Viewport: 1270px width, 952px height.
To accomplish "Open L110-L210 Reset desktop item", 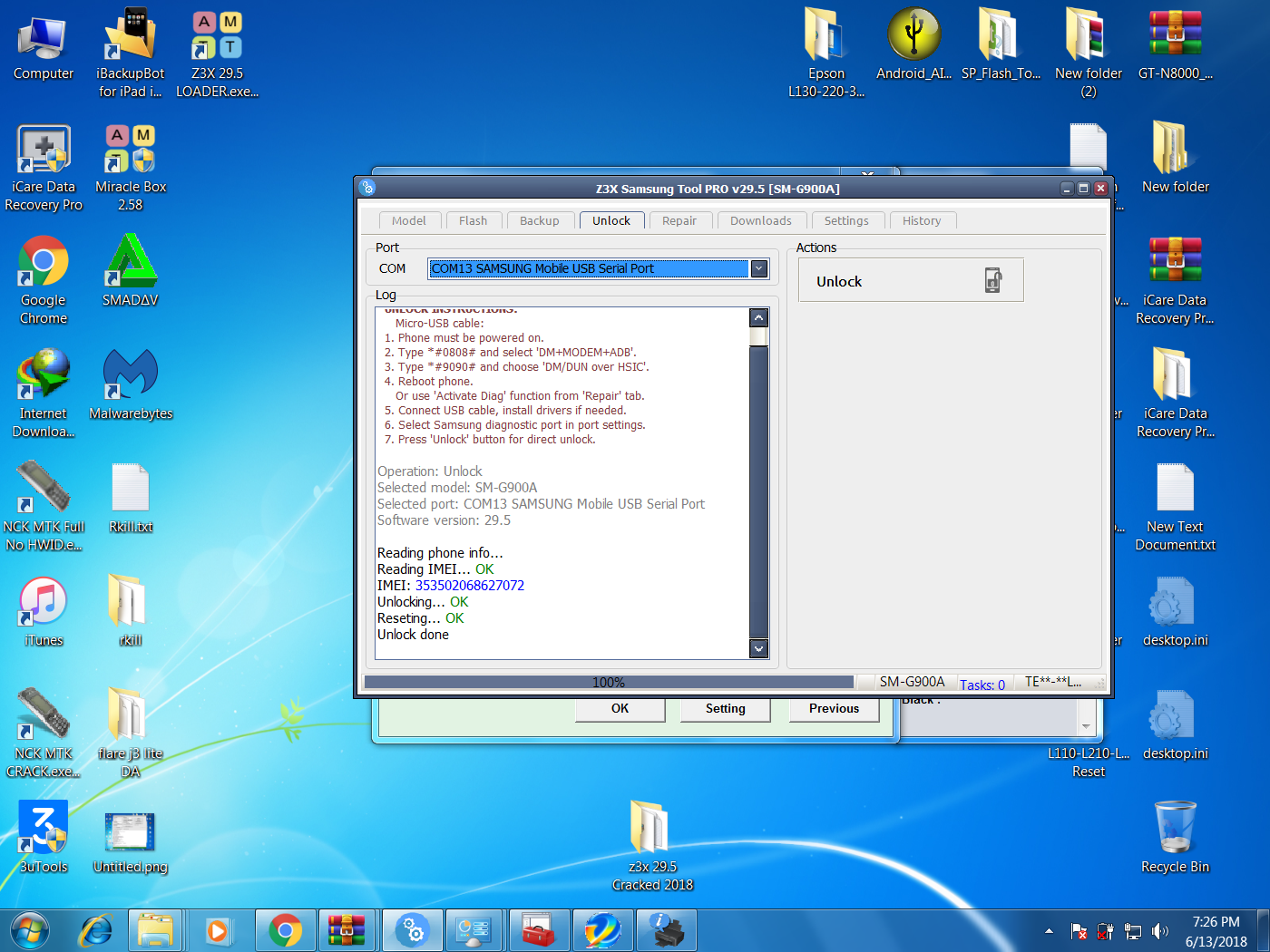I will (1089, 762).
